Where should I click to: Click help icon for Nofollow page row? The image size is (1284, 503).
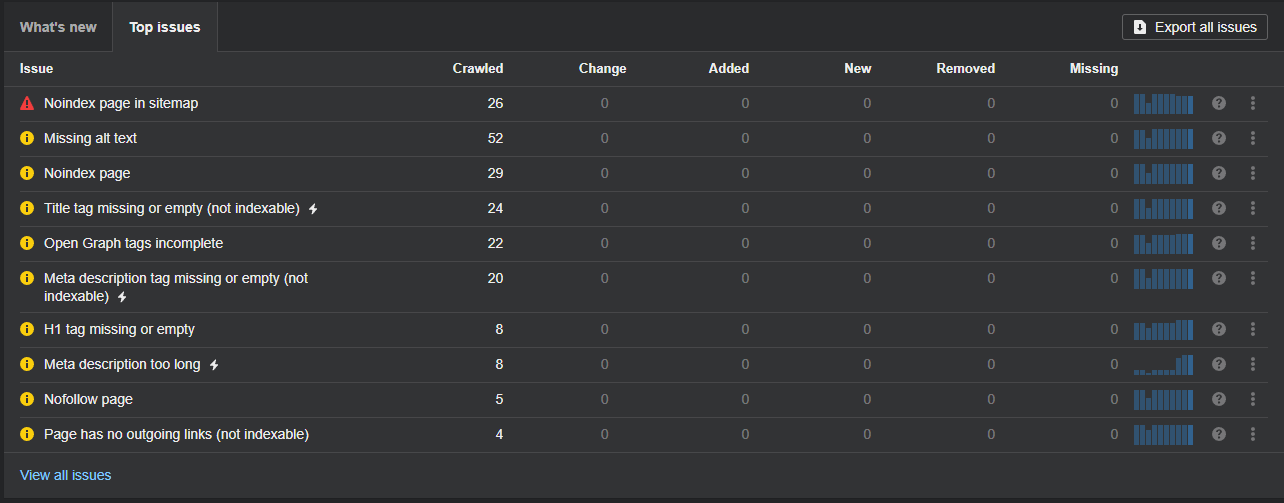point(1218,399)
